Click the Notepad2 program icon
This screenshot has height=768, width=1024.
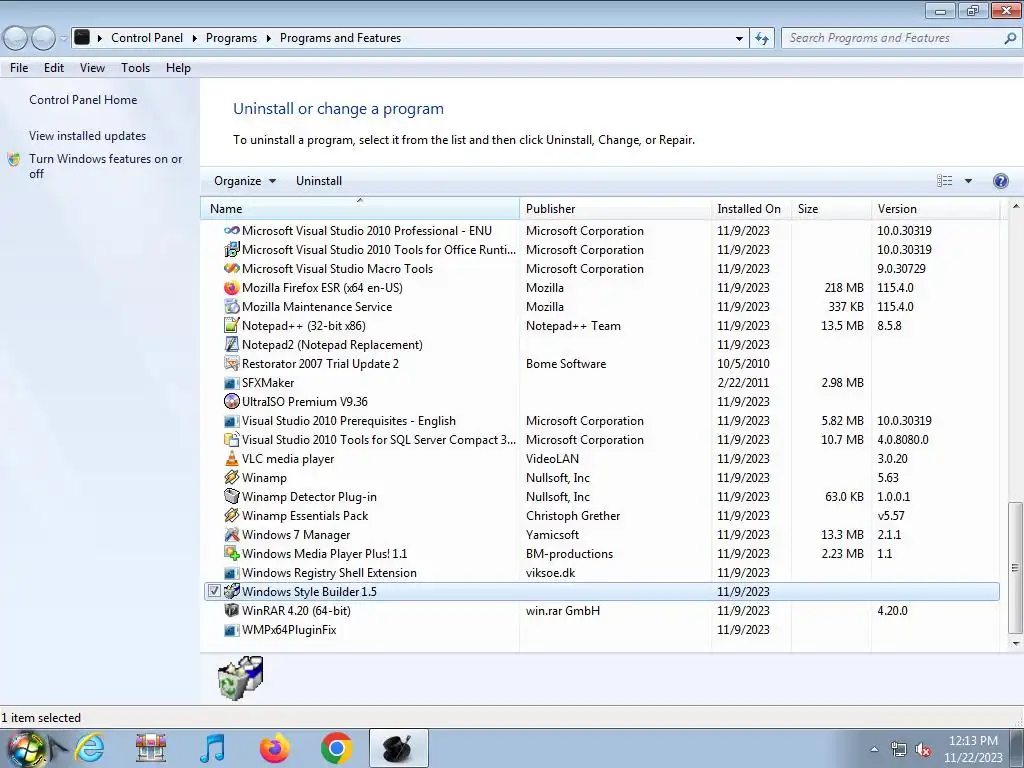point(231,344)
